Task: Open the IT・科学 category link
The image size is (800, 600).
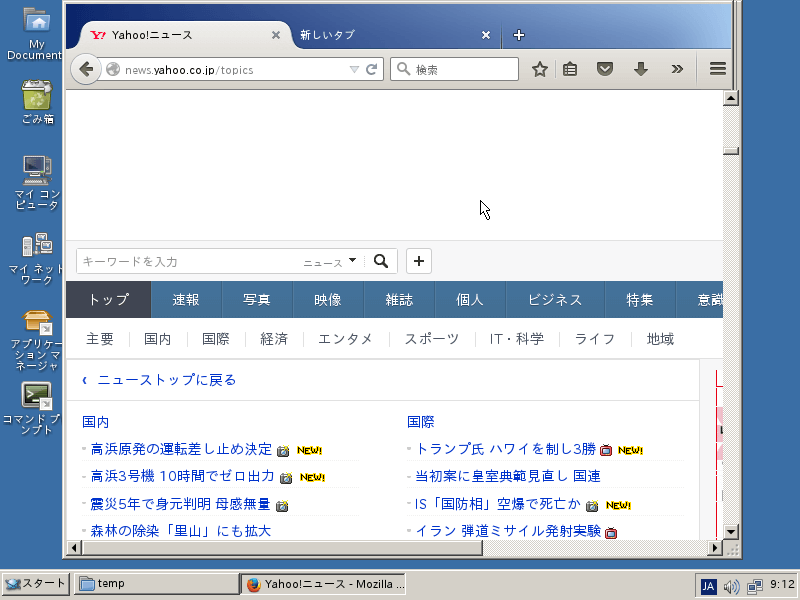Action: coord(517,339)
